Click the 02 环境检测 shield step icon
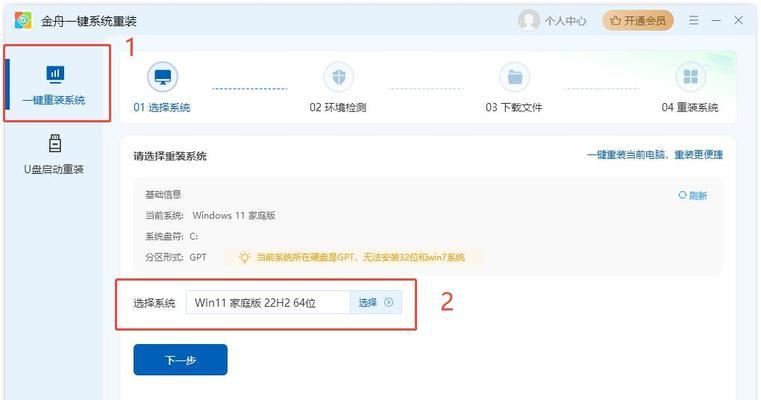The height and width of the screenshot is (400, 761). (x=338, y=77)
